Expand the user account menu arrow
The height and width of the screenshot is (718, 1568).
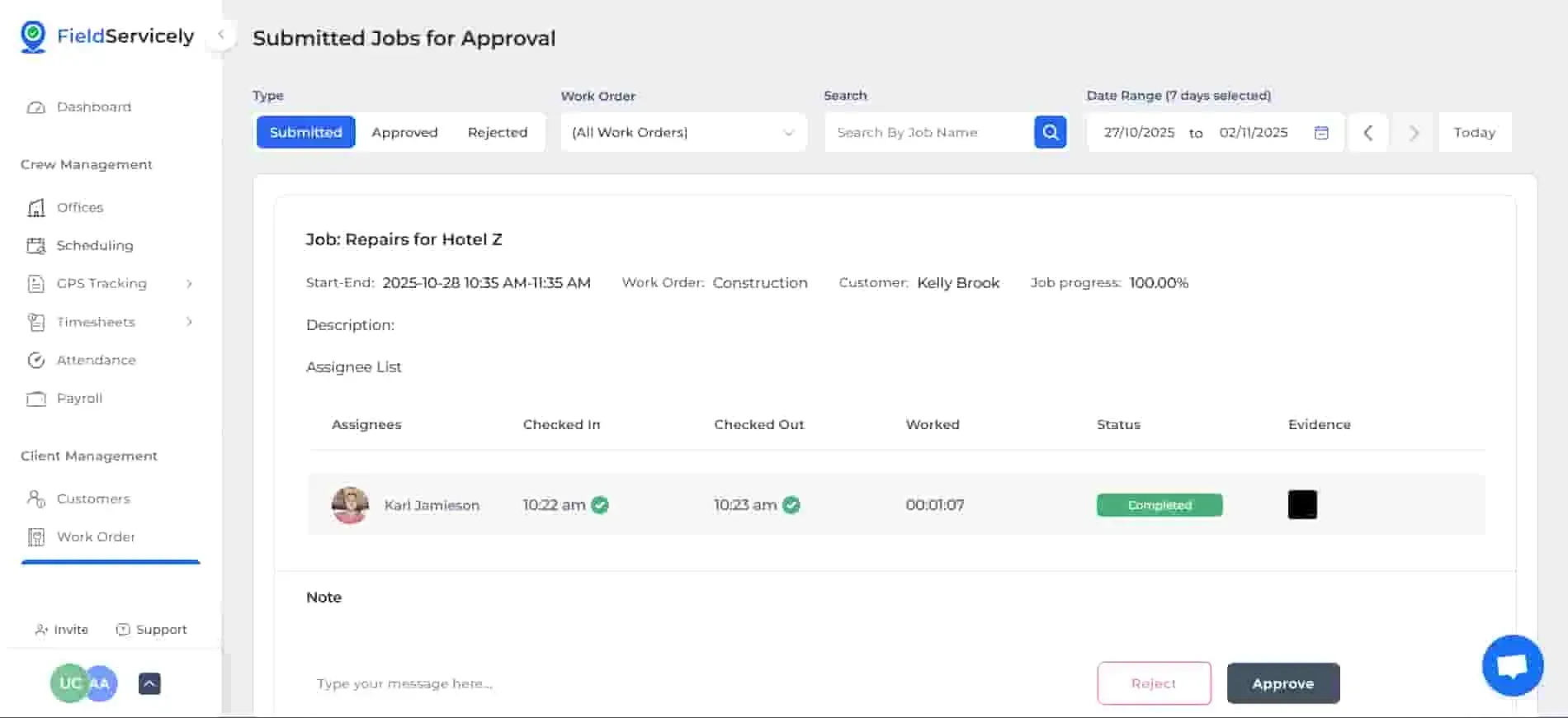click(x=149, y=683)
